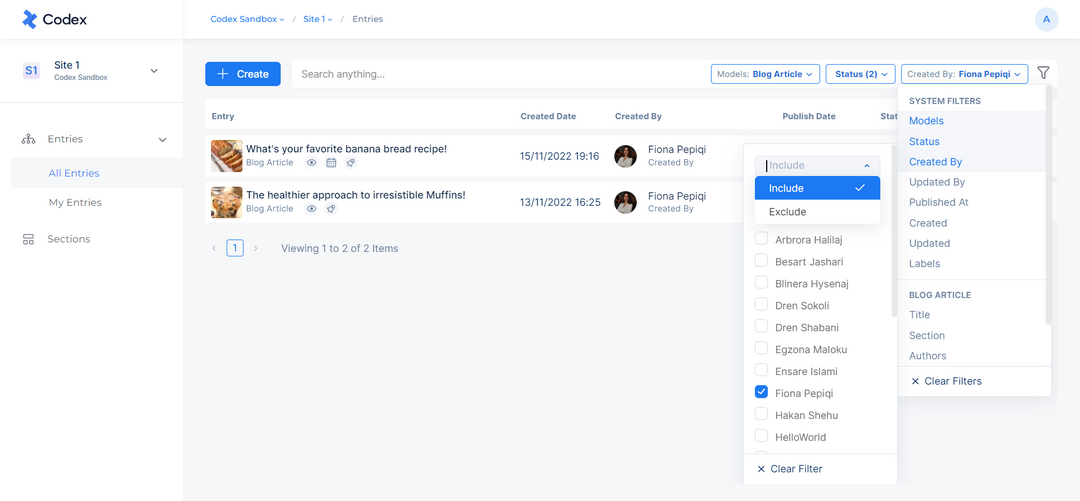The image size is (1080, 501).
Task: Open the Status (2) filter dropdown
Action: coord(860,74)
